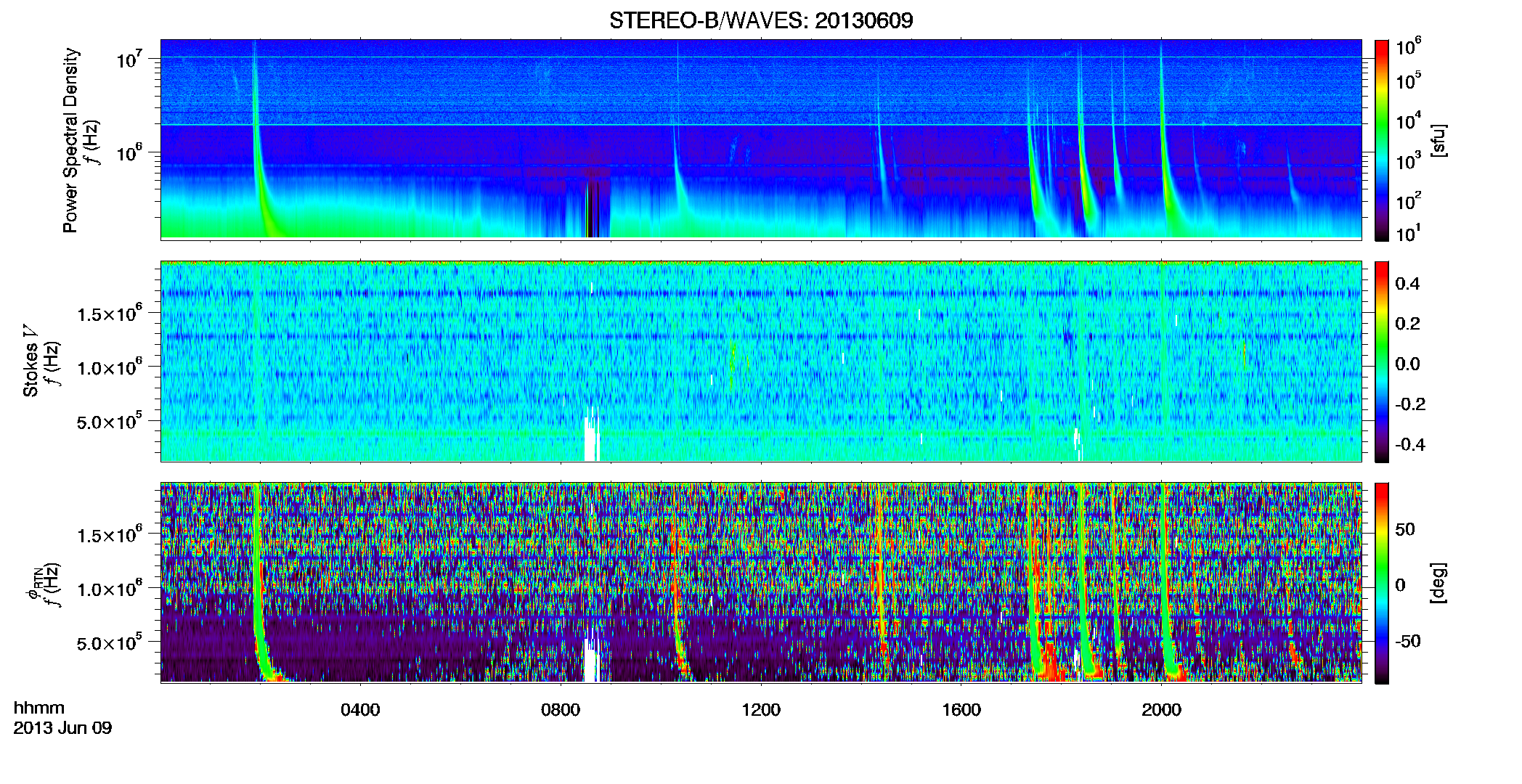Click the 5.0×10^5 tick on the φRTN panel
Screen dimensions: 1522x784
[110, 643]
